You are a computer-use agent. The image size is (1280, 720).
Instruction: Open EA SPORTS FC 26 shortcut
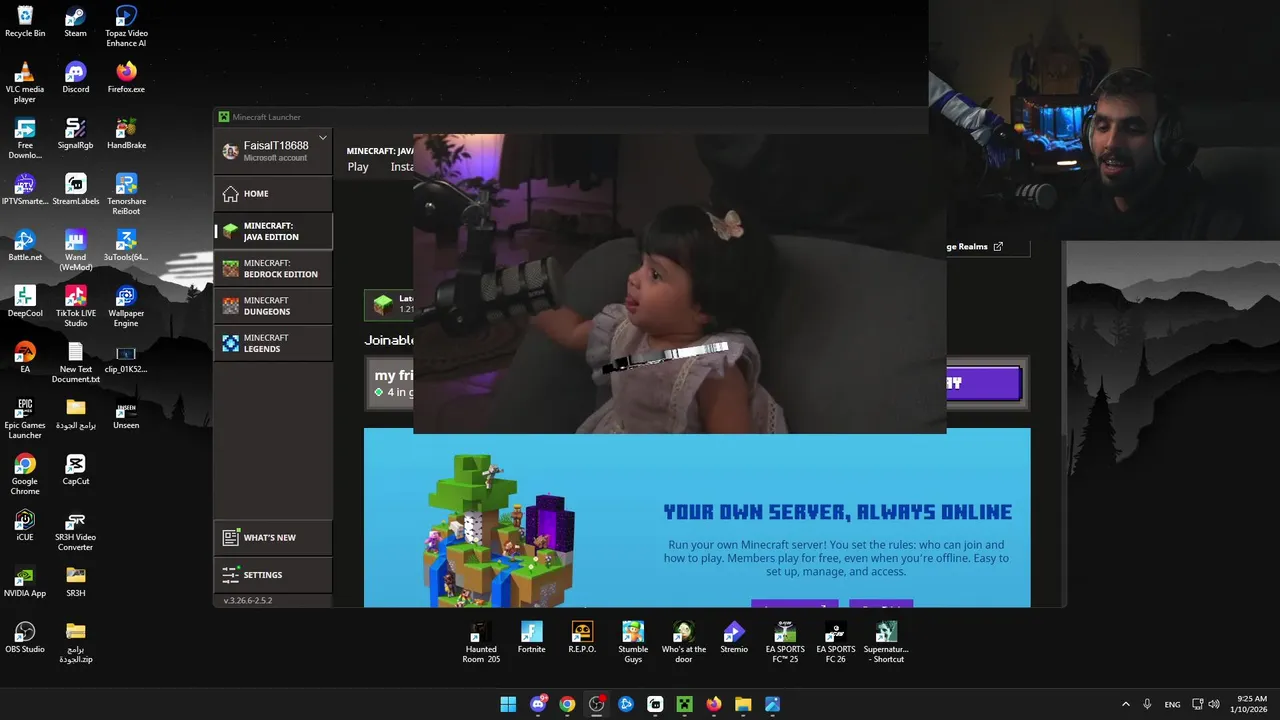click(836, 642)
